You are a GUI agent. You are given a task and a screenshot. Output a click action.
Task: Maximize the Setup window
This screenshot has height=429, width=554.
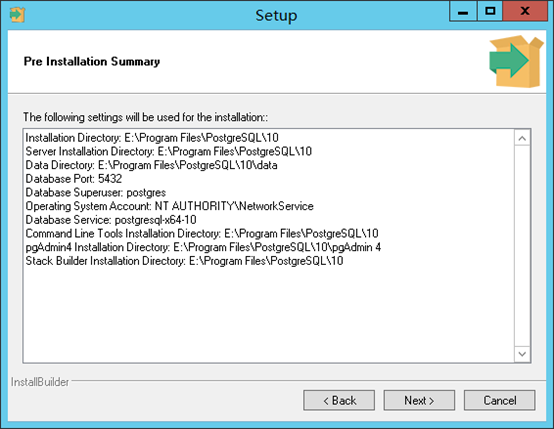(x=490, y=11)
